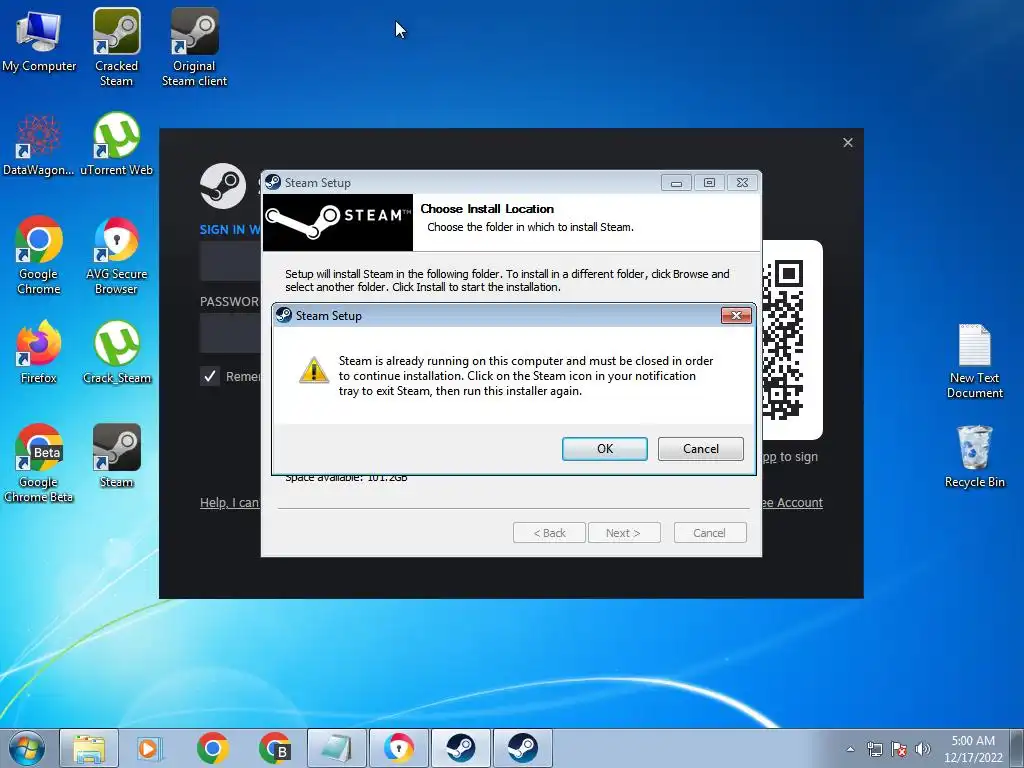This screenshot has height=768, width=1024.
Task: Click the greyed-out Back button in the installer
Action: pyautogui.click(x=549, y=533)
